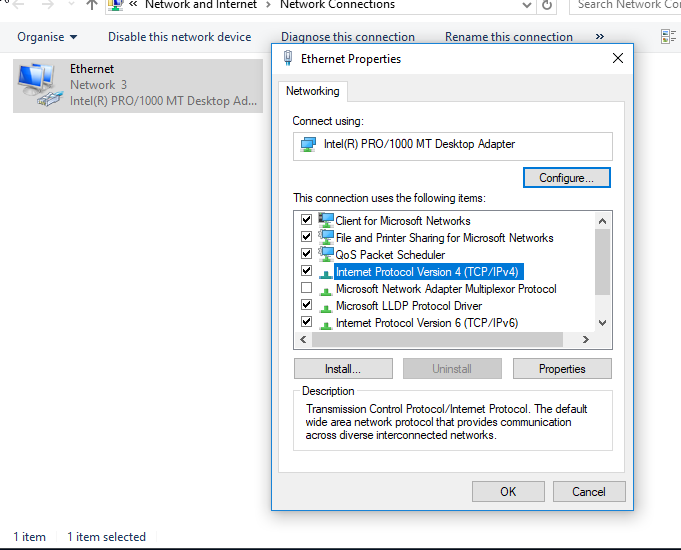Show more toolbar commands chevron
Image resolution: width=681 pixels, height=550 pixels.
tap(600, 36)
